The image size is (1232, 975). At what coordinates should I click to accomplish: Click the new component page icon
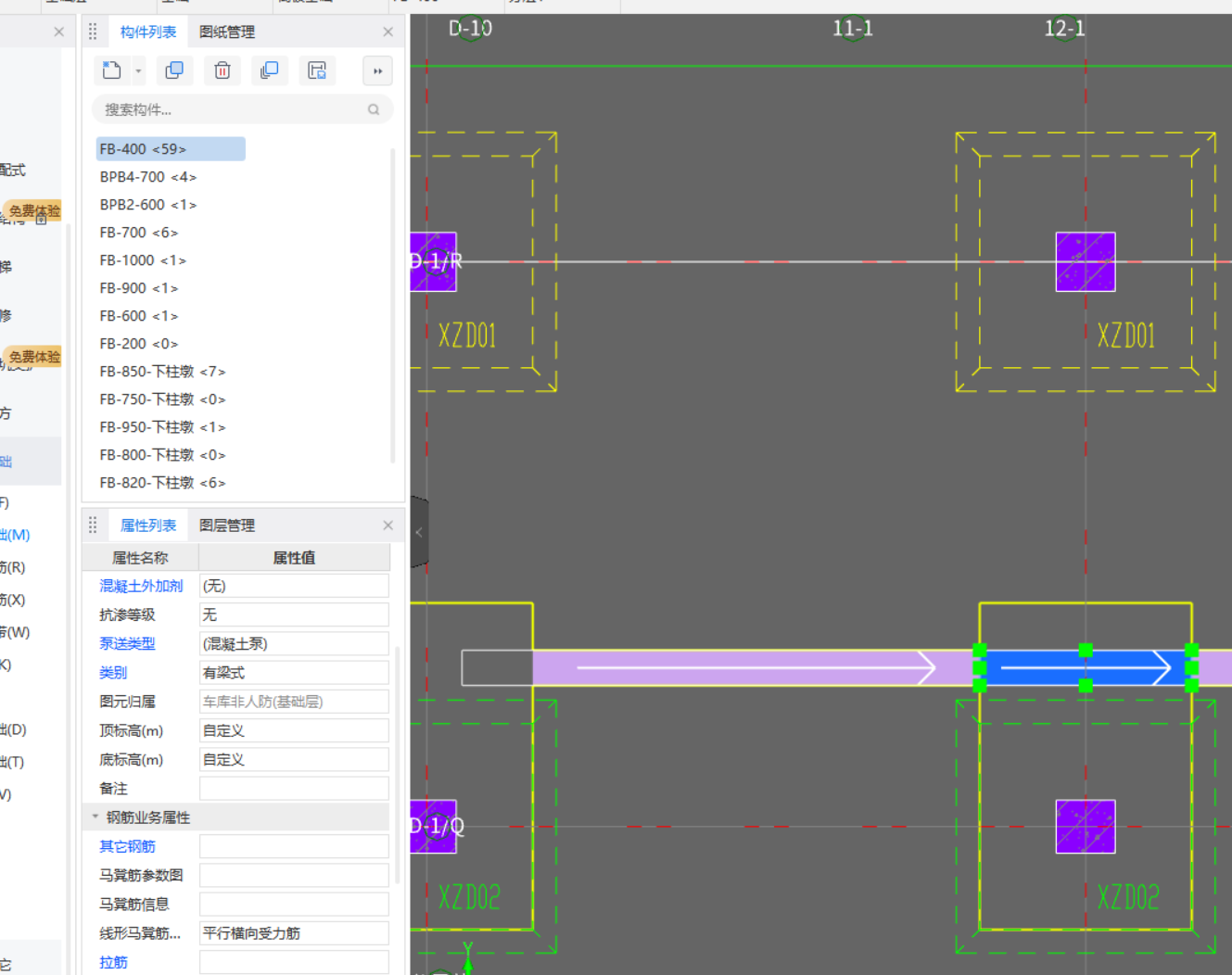pos(112,70)
